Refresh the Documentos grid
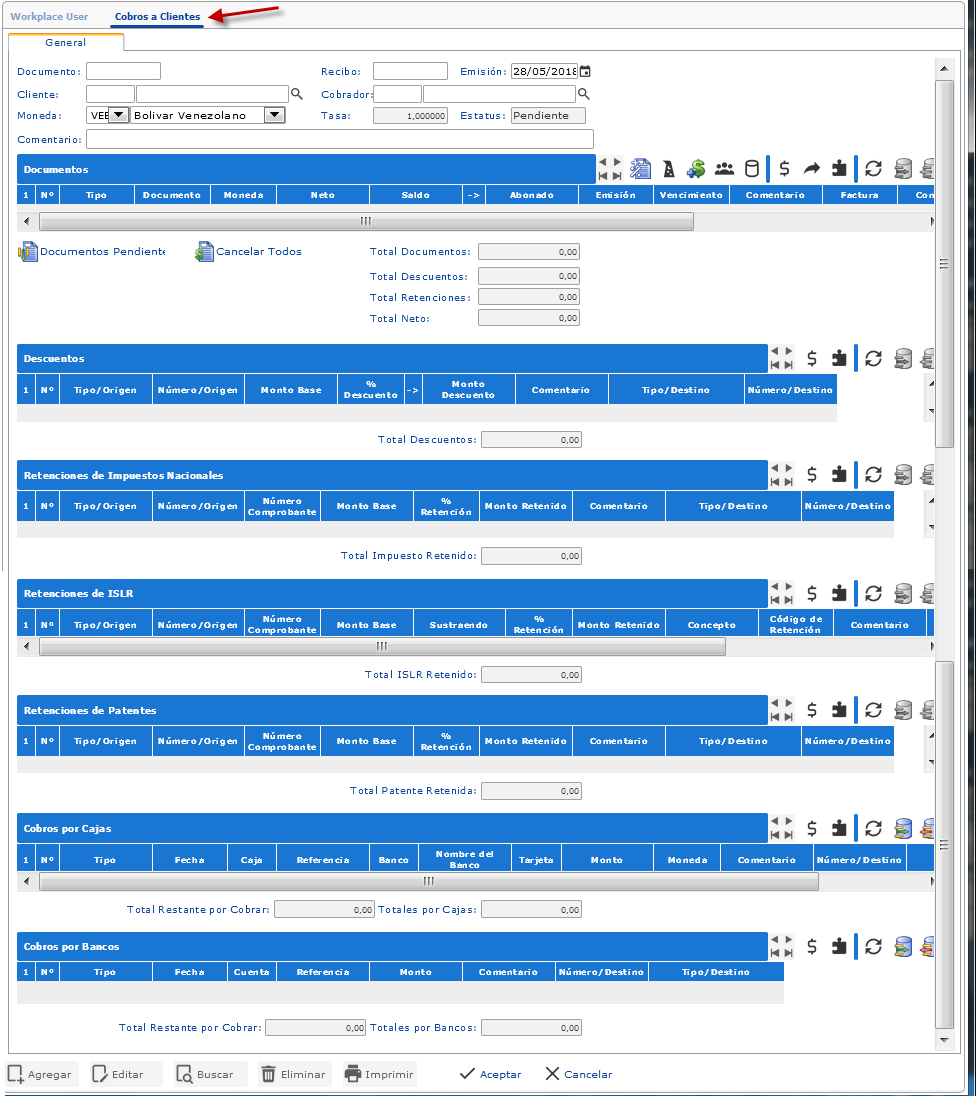 coord(873,168)
